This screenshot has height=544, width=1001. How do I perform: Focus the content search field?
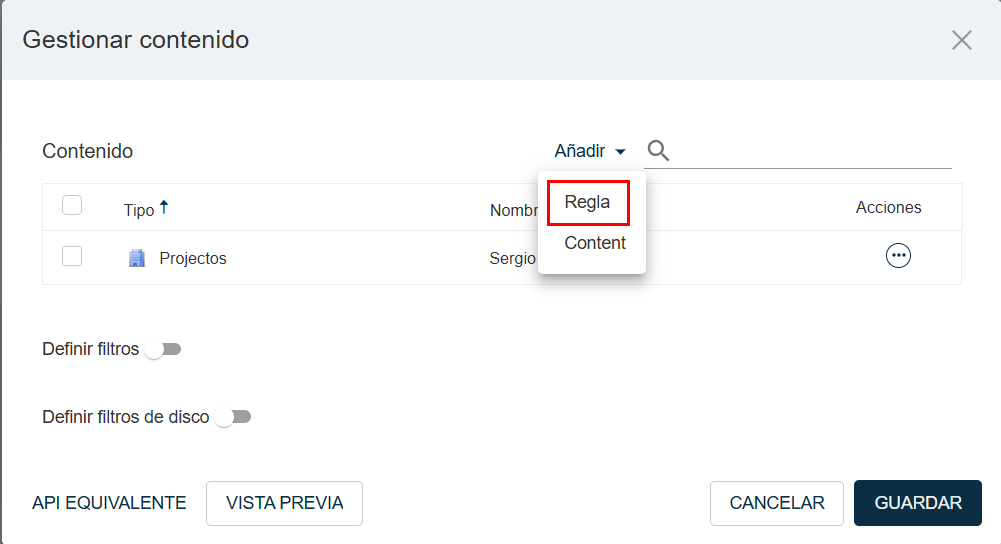tap(810, 151)
